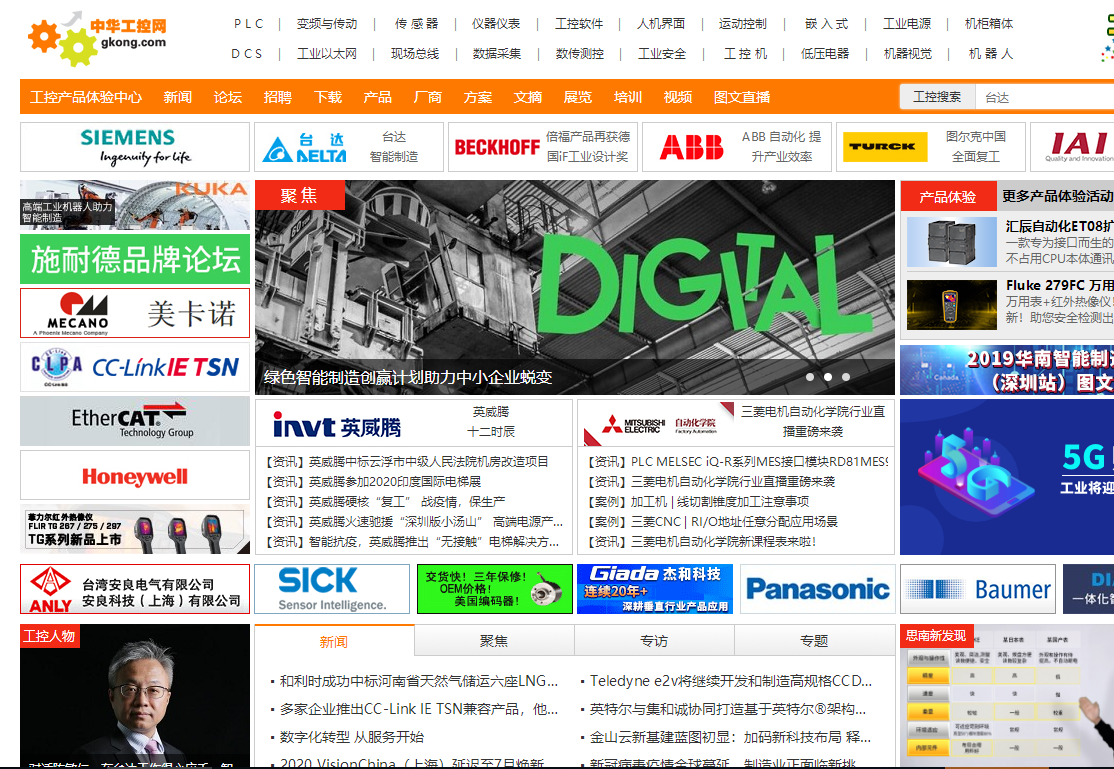
Task: Select the second carousel dot on DIGITAL banner
Action: click(828, 377)
